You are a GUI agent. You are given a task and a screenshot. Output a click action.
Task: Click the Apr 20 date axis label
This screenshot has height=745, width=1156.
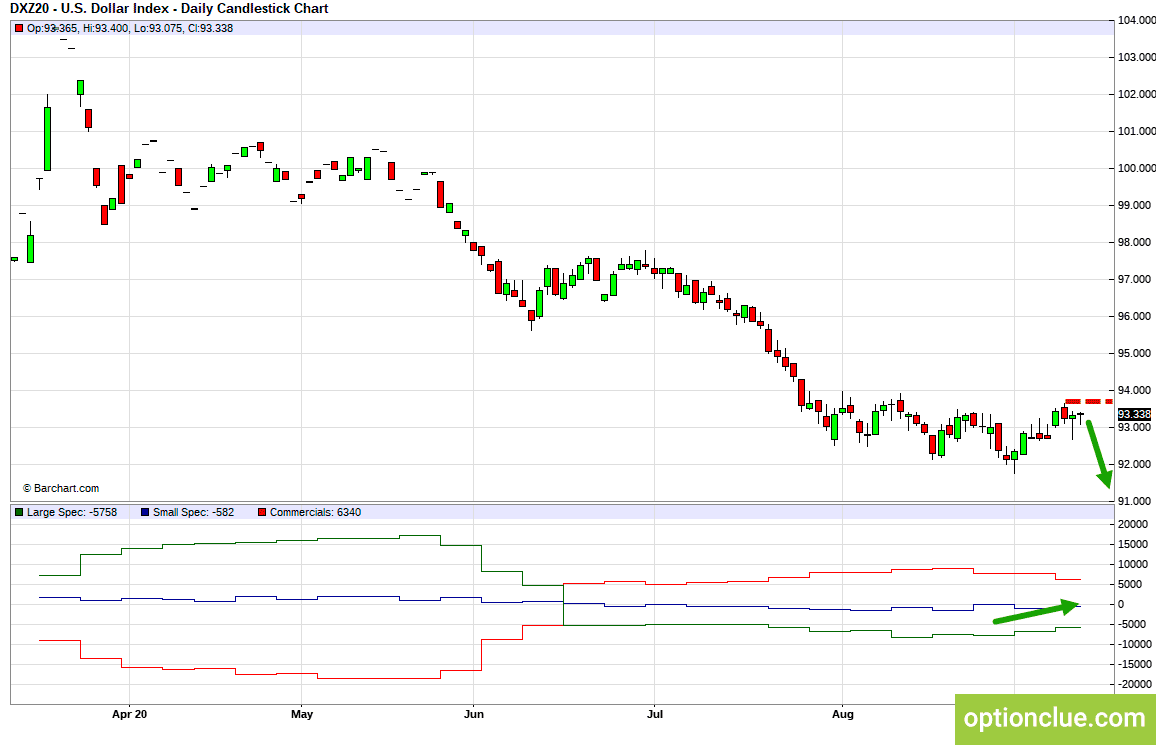(x=130, y=714)
